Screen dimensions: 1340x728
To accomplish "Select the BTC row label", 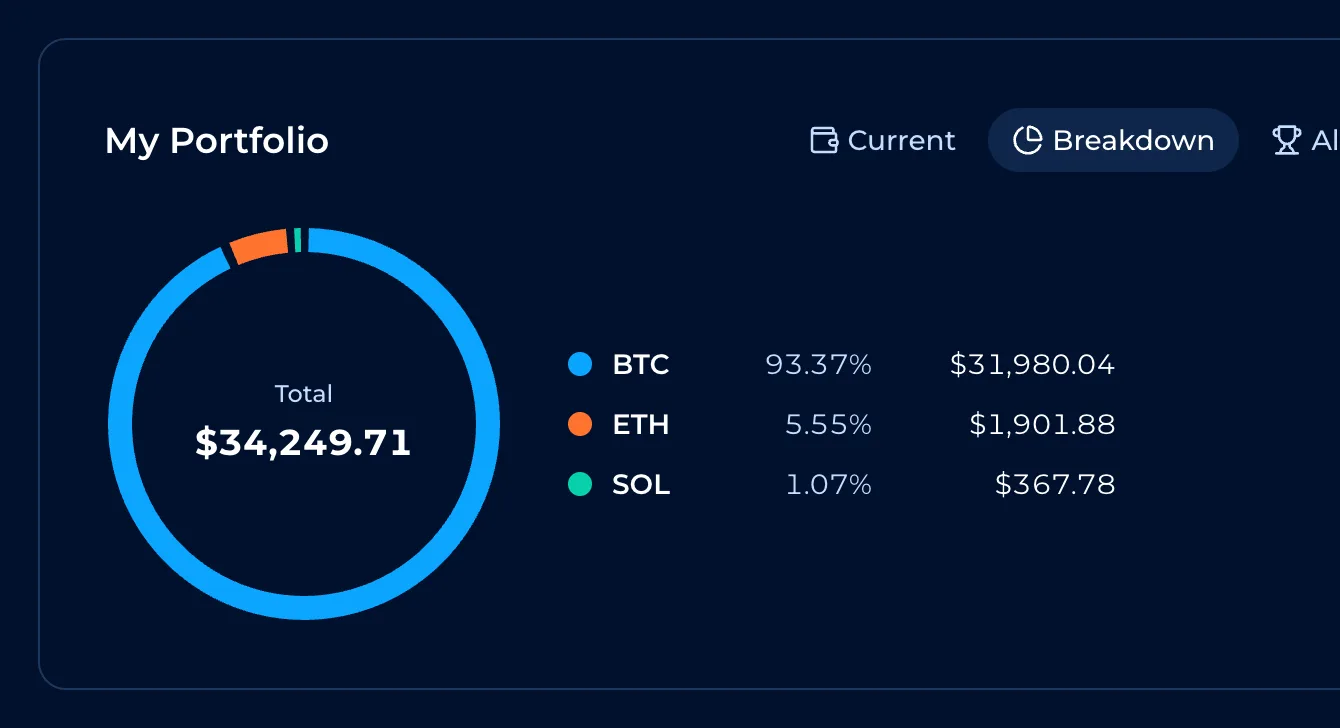I will click(641, 365).
